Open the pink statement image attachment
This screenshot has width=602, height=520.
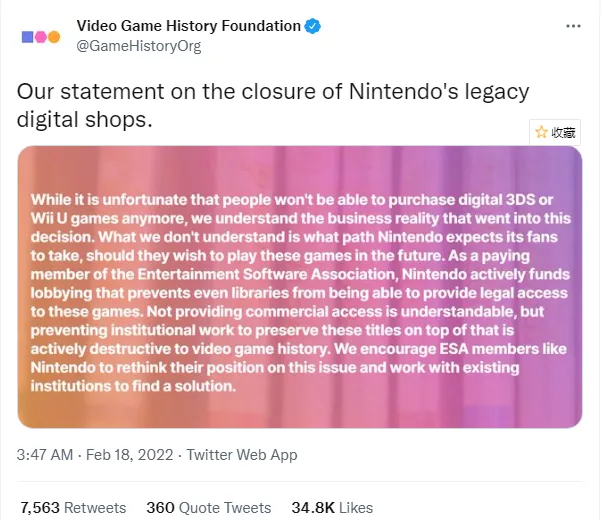point(300,287)
